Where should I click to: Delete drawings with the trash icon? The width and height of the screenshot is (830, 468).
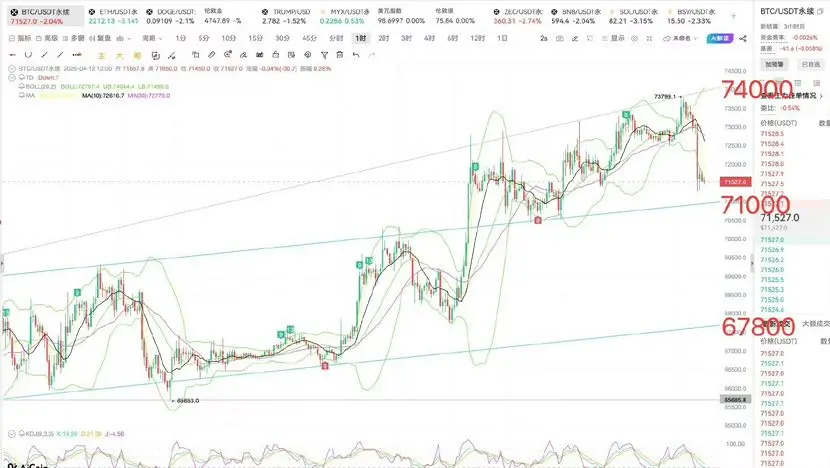(340, 55)
